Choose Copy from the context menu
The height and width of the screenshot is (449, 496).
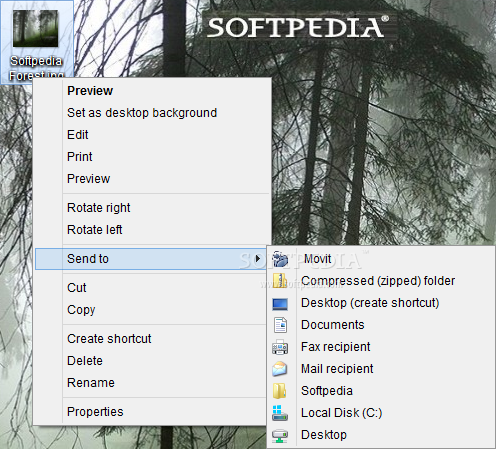pyautogui.click(x=81, y=310)
